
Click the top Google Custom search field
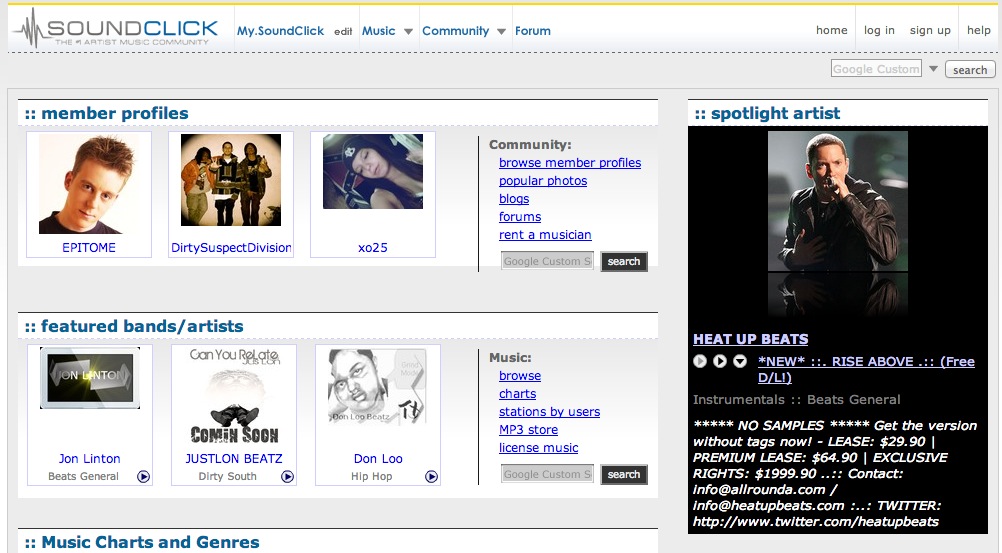click(876, 68)
